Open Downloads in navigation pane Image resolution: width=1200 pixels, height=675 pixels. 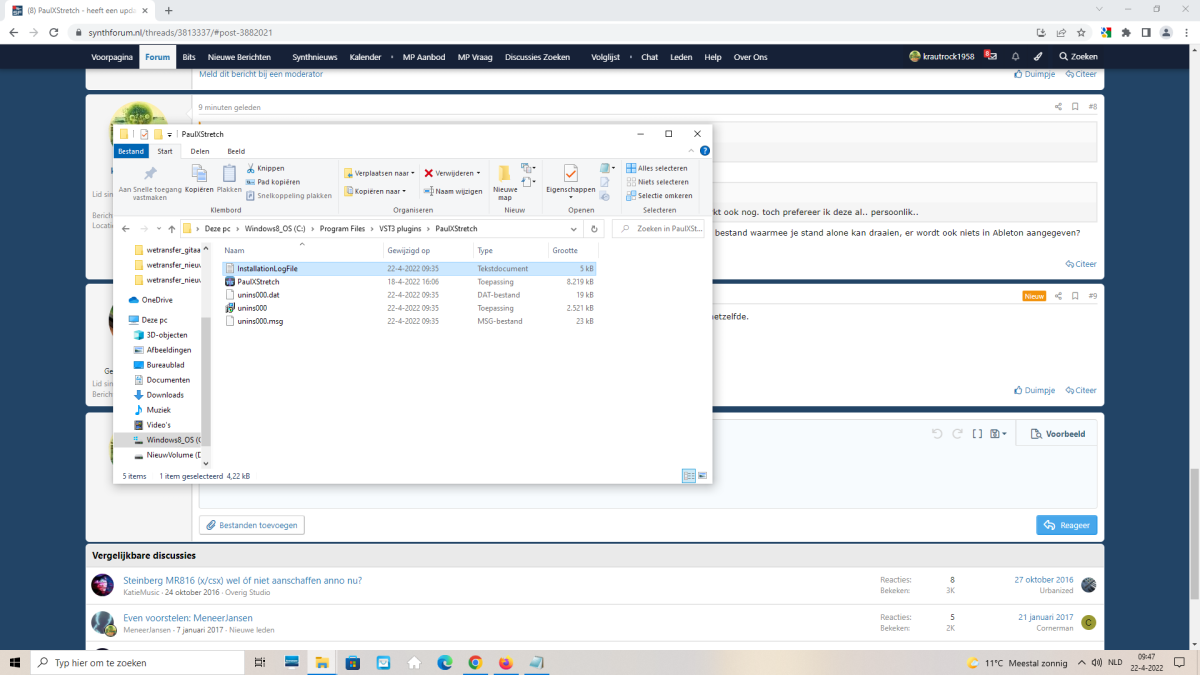tap(164, 395)
